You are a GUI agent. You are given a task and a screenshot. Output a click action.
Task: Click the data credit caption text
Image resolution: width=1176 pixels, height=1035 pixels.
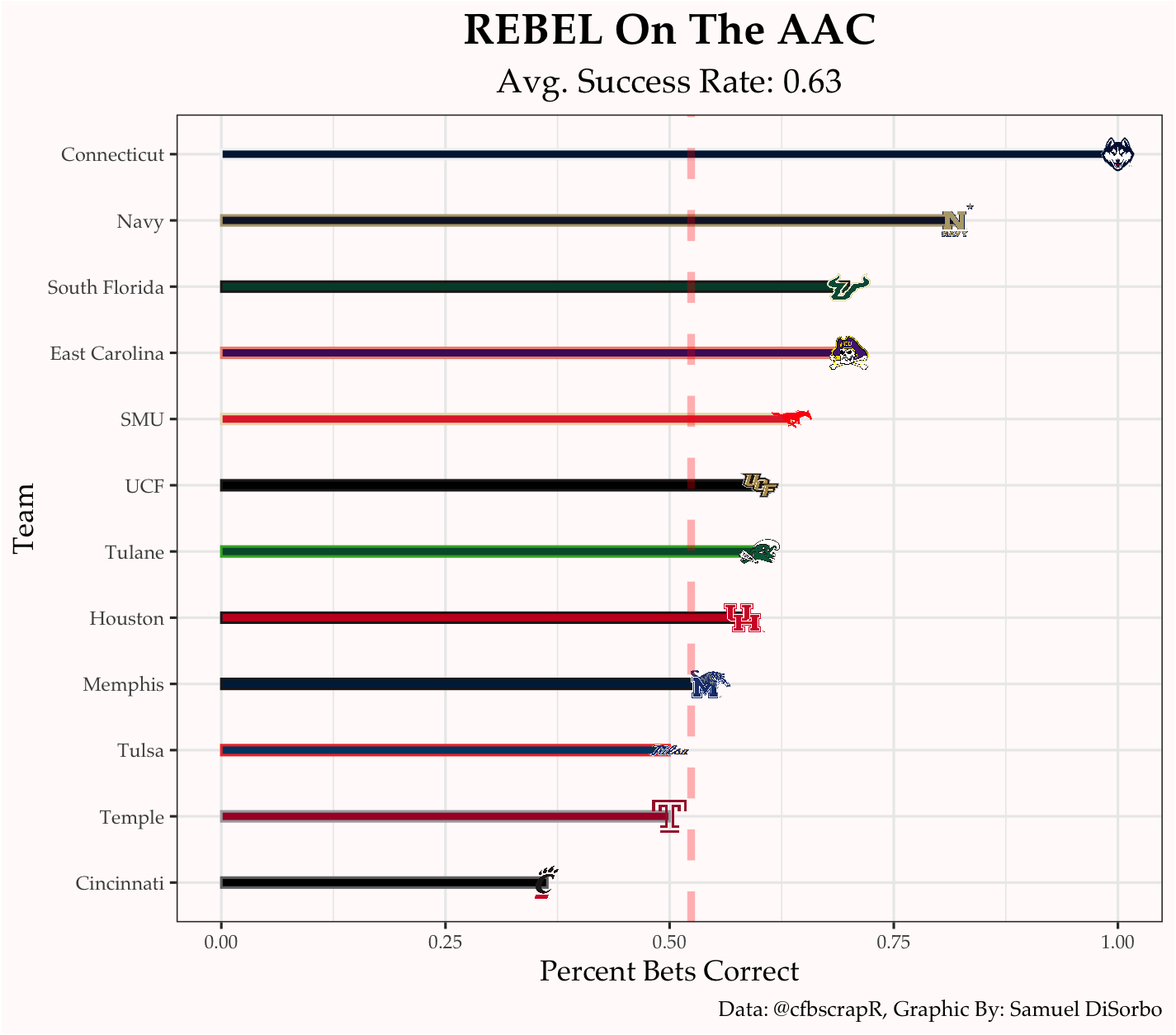click(x=939, y=1009)
